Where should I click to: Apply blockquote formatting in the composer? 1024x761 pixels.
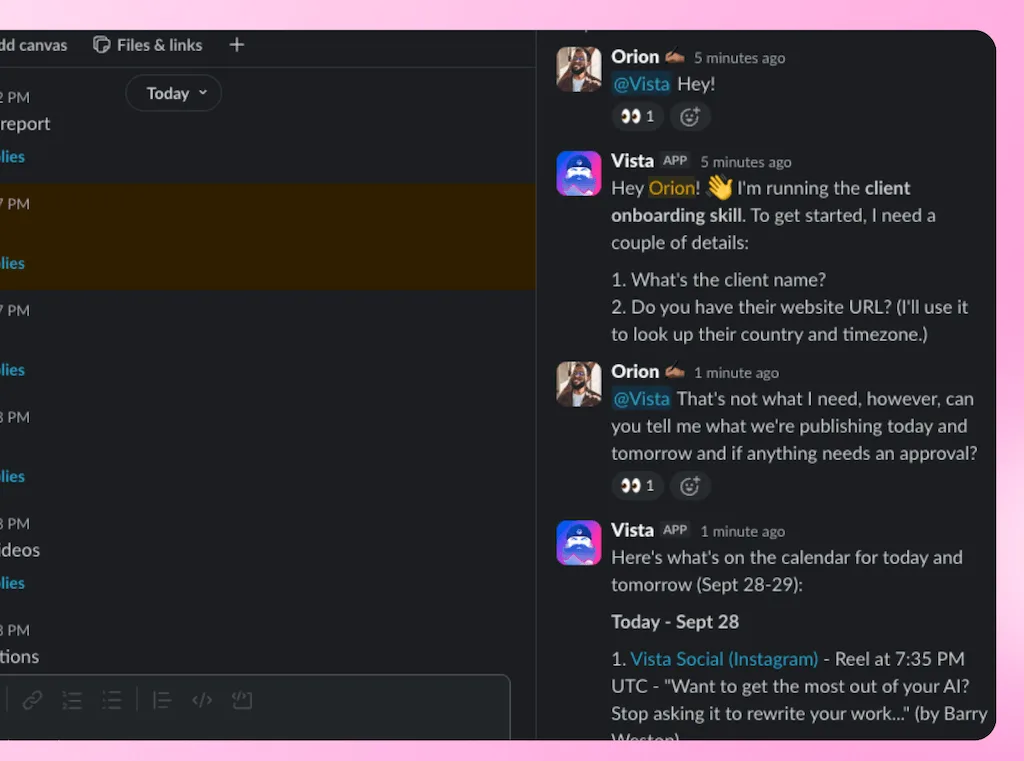(161, 700)
